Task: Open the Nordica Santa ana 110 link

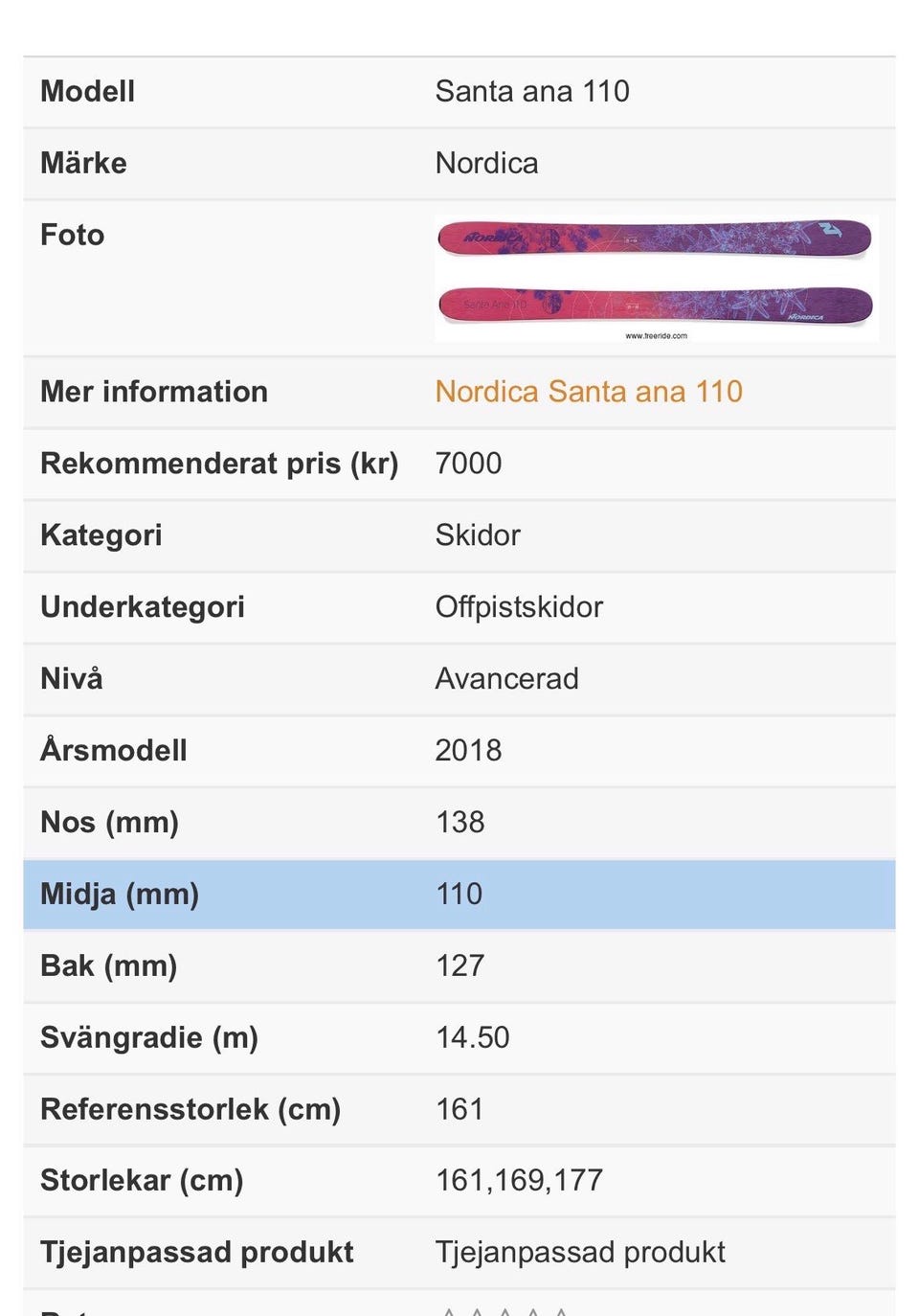Action: click(589, 392)
